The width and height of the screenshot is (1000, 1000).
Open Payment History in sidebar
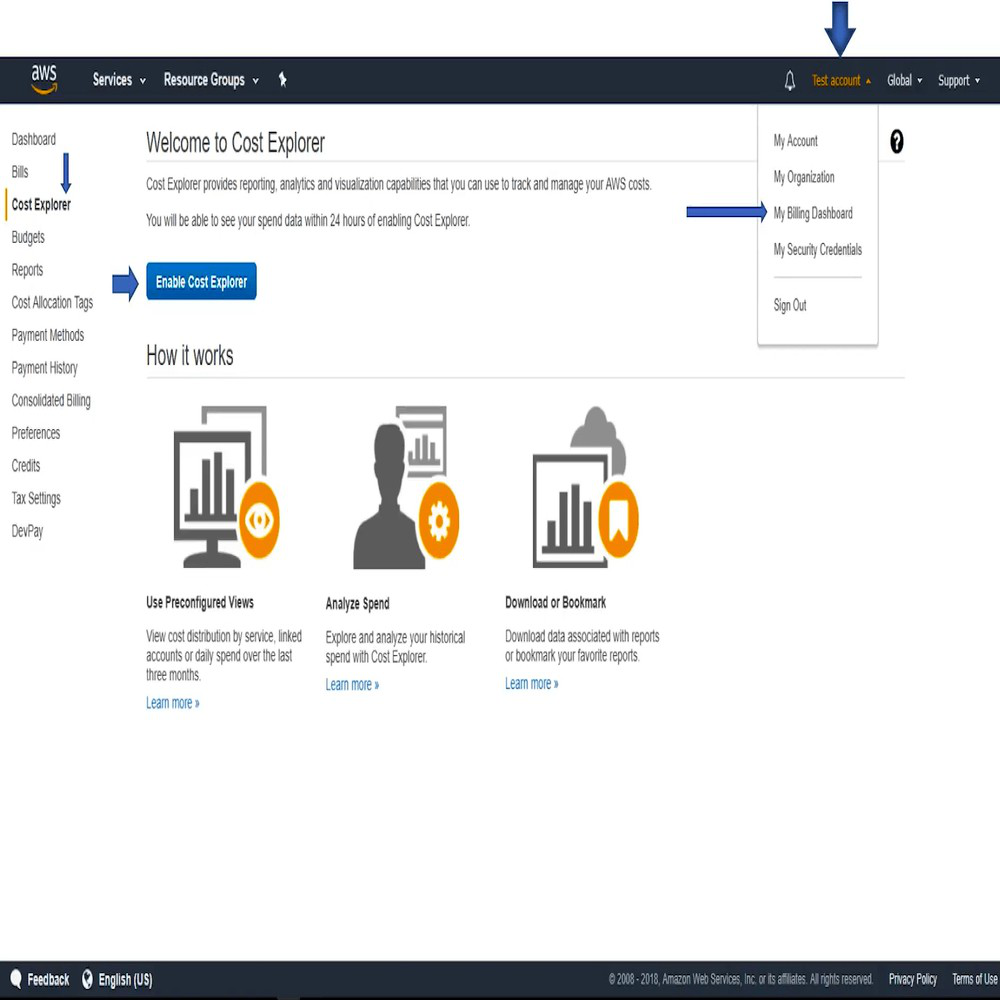(45, 368)
